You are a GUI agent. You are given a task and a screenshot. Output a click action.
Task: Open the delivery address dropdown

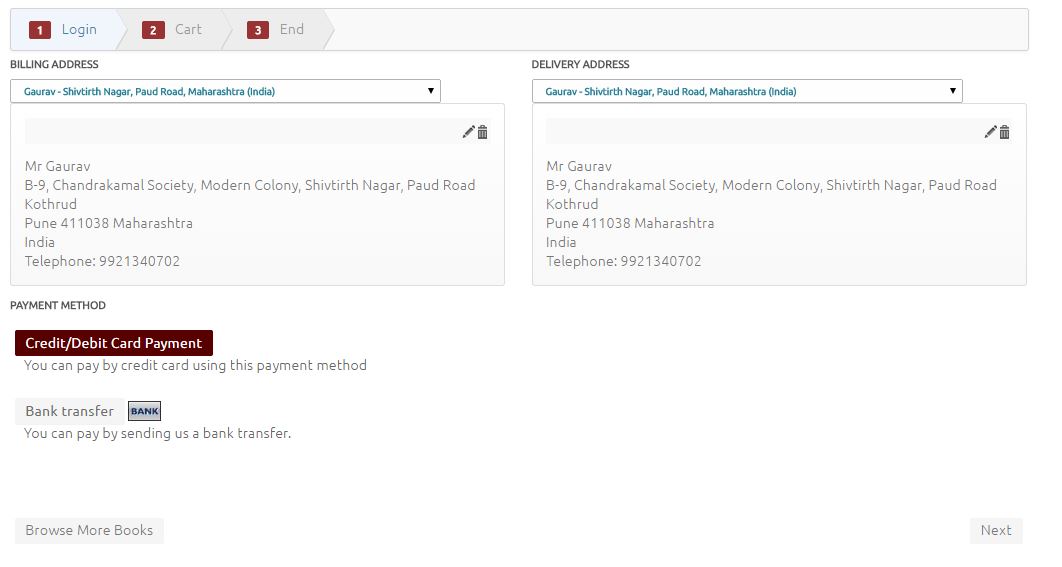pos(747,91)
